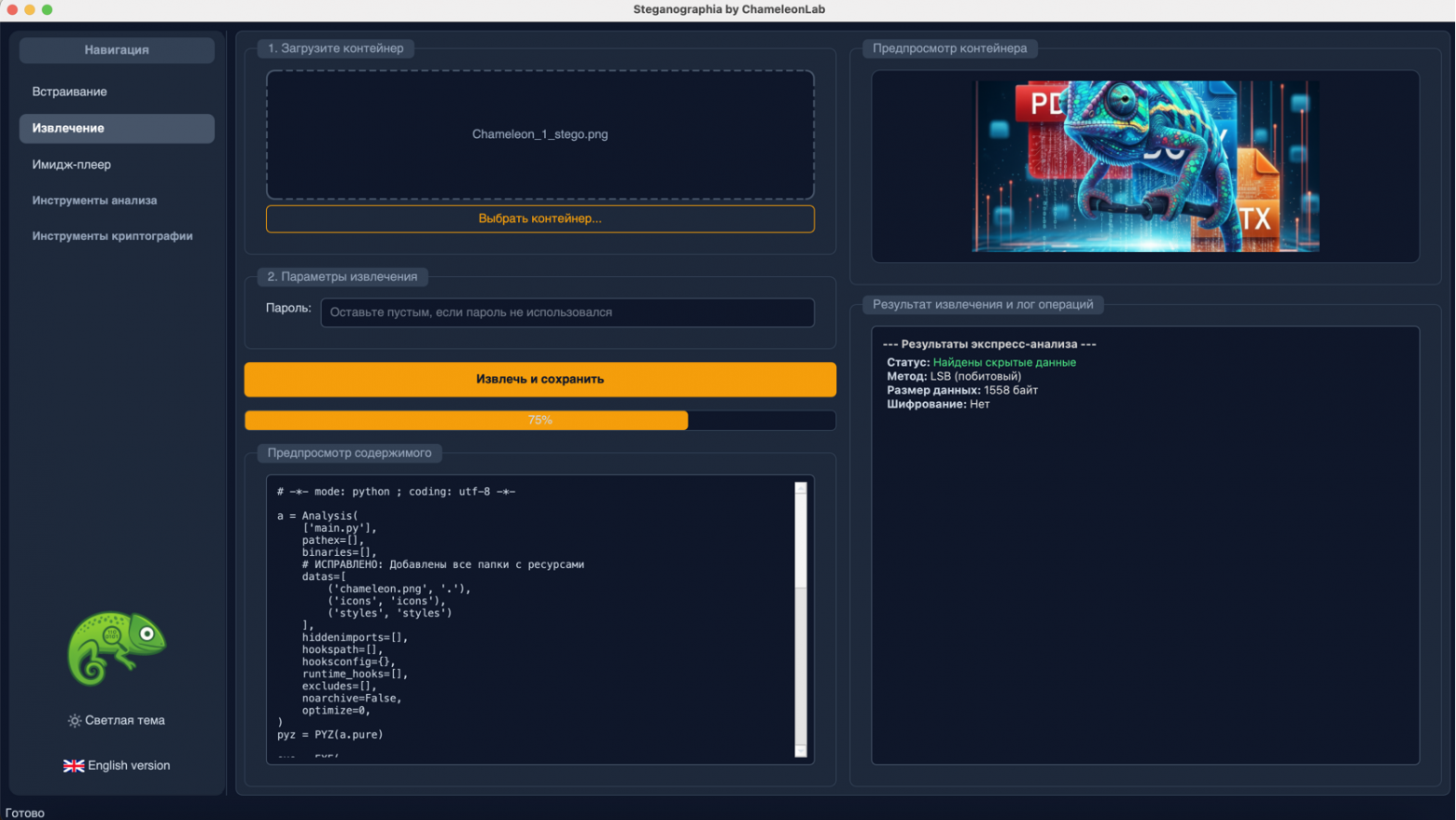The width and height of the screenshot is (1456, 820).
Task: Click the drop zone showing Chameleon_1_stego.png
Action: click(539, 134)
